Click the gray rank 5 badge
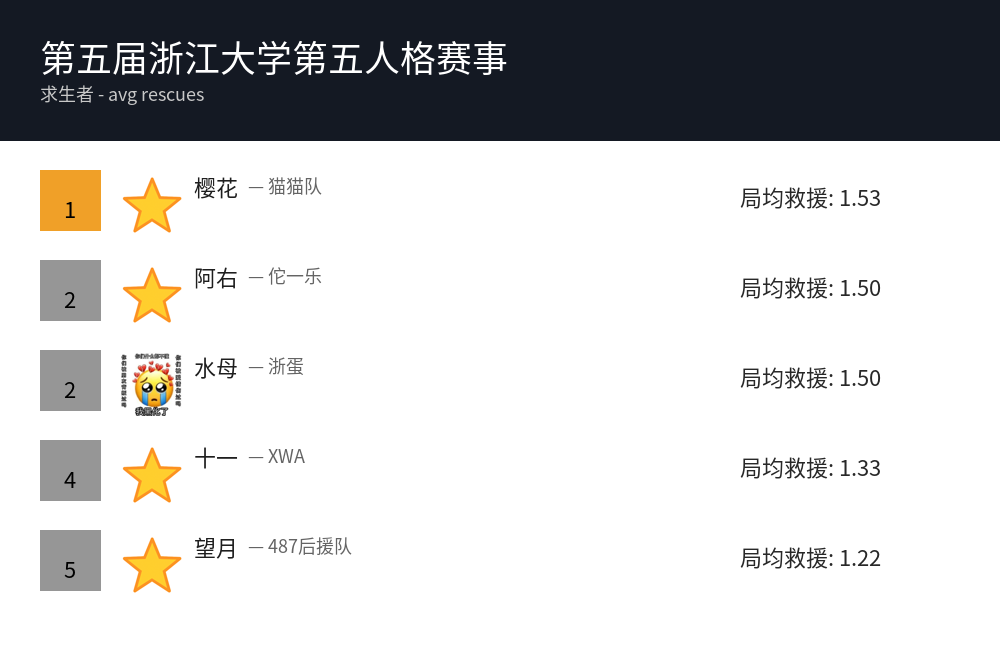 70,560
